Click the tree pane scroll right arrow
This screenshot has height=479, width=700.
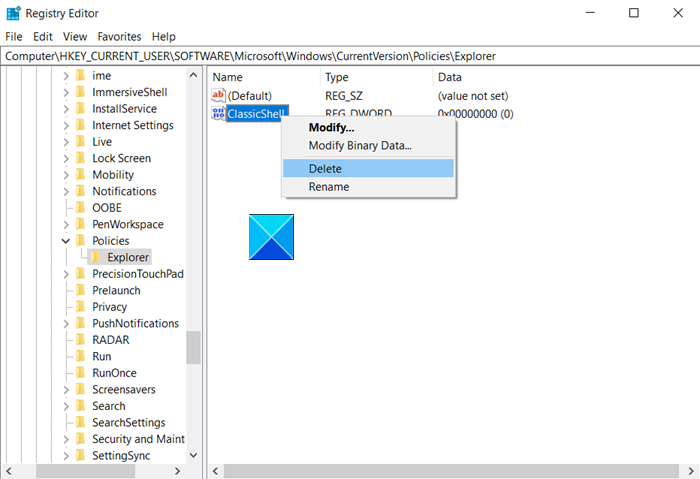[177, 471]
